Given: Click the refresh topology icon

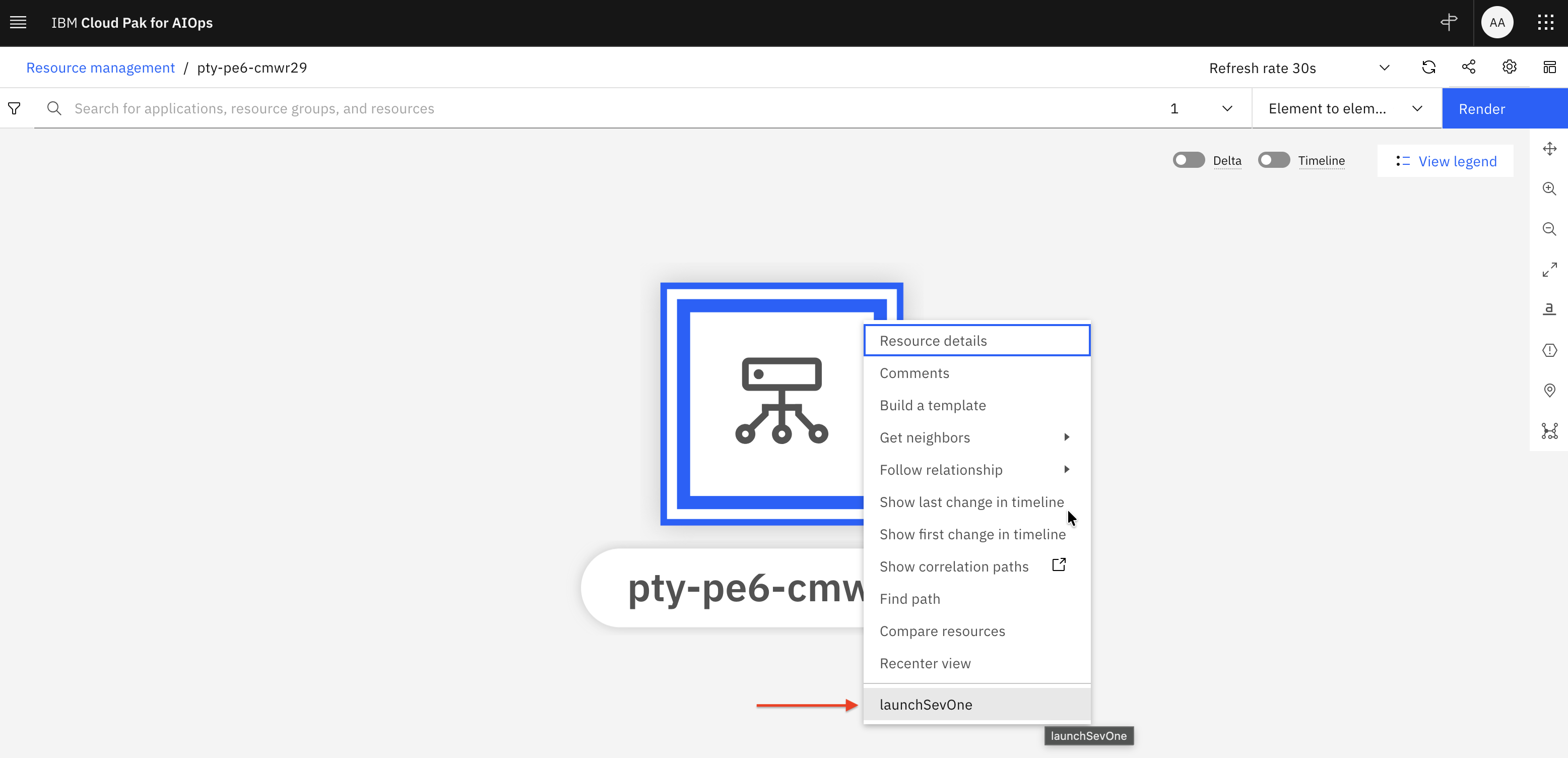Looking at the screenshot, I should coord(1428,67).
